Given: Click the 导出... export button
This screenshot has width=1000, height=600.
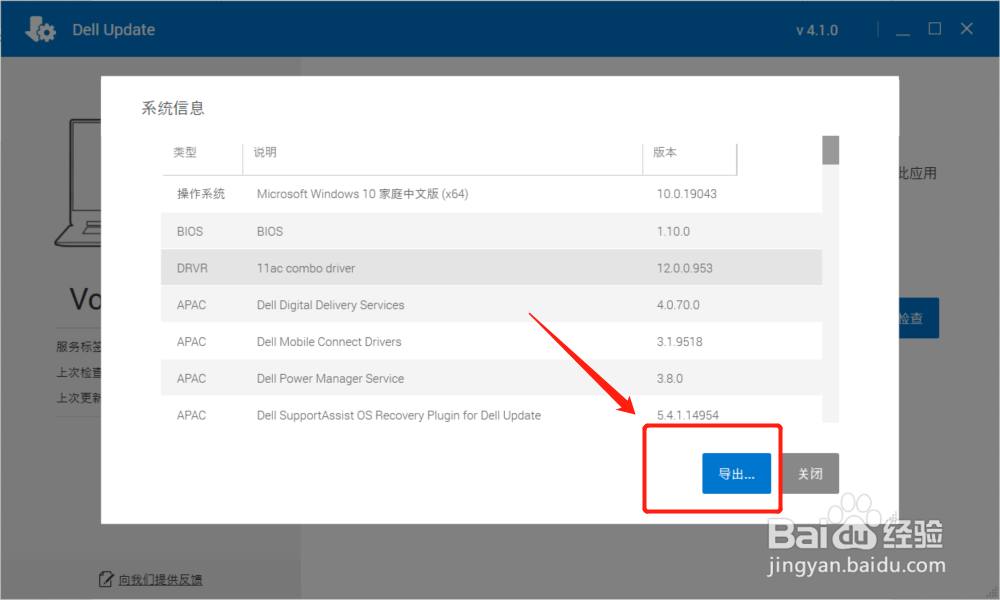Looking at the screenshot, I should click(737, 473).
